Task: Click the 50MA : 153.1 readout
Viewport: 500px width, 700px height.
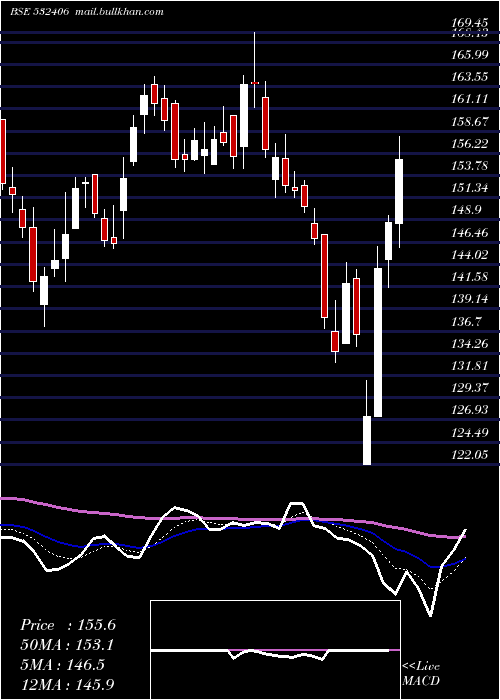Action: [67, 645]
